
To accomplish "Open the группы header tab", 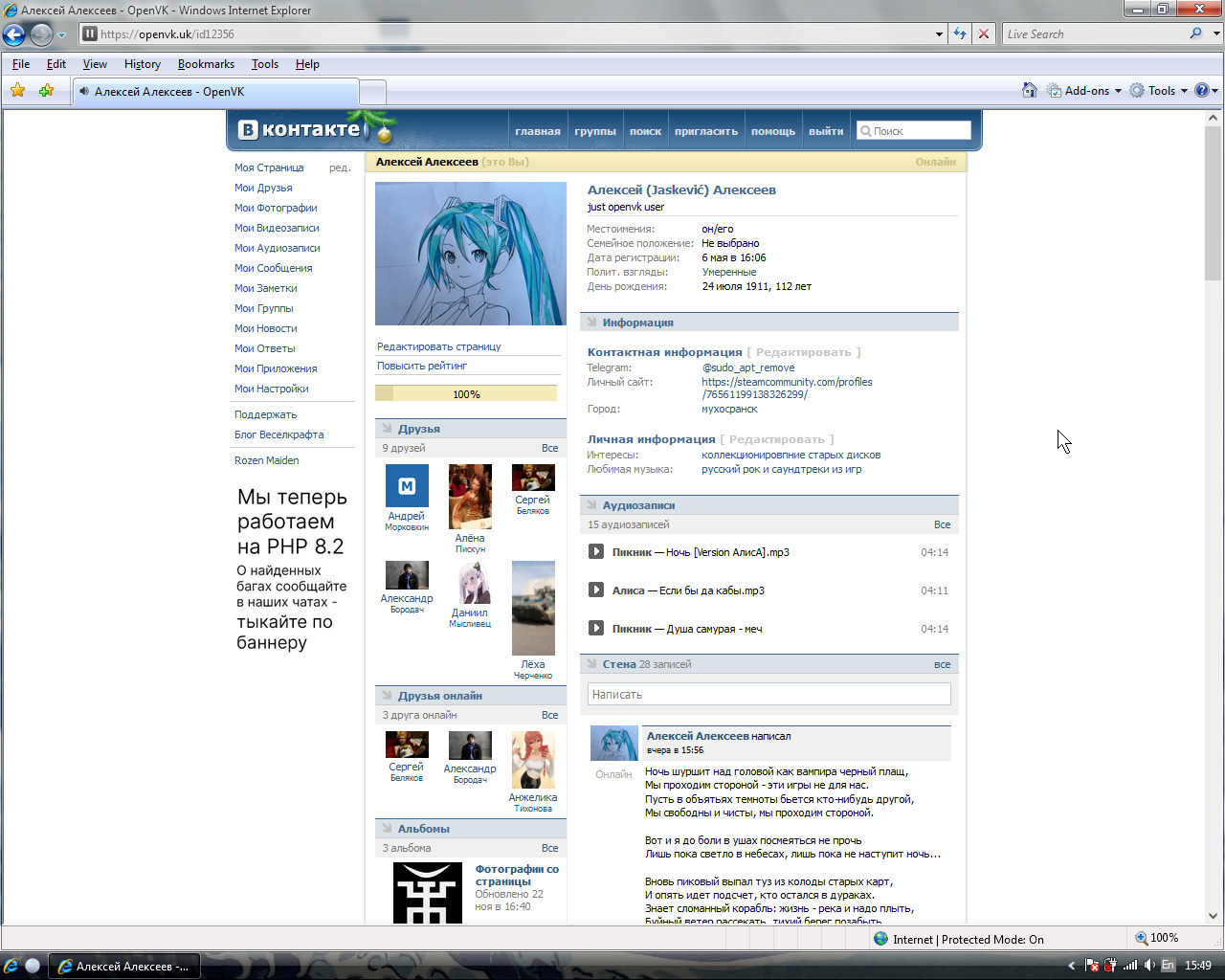I will (595, 131).
